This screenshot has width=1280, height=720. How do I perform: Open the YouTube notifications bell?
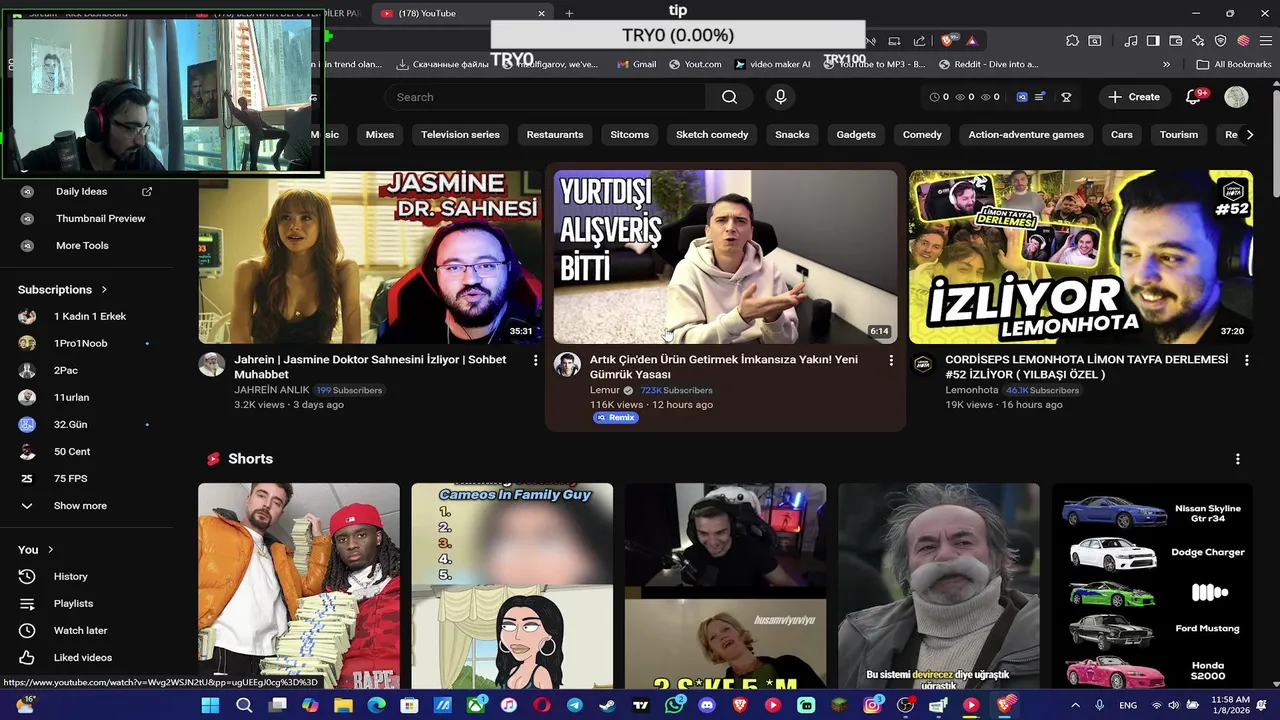tap(1193, 97)
